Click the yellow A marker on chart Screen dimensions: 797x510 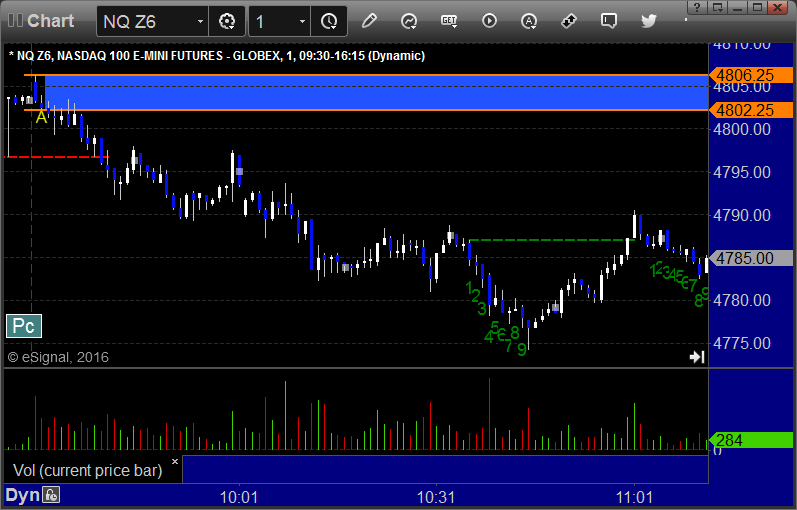click(41, 117)
